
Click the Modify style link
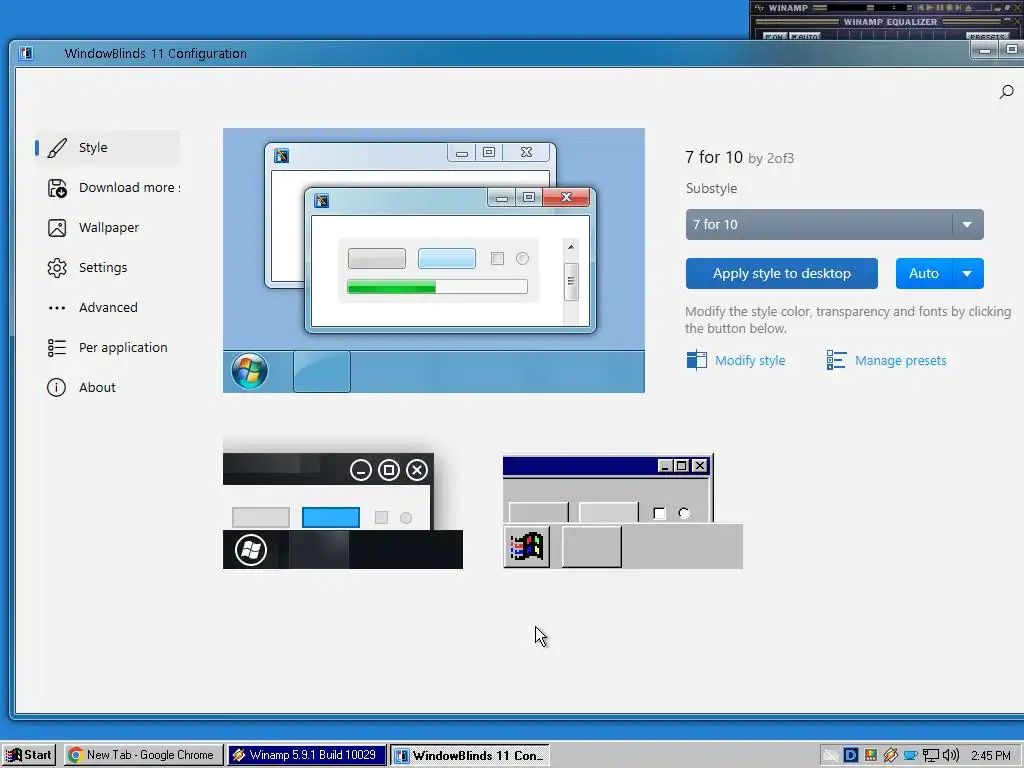750,360
